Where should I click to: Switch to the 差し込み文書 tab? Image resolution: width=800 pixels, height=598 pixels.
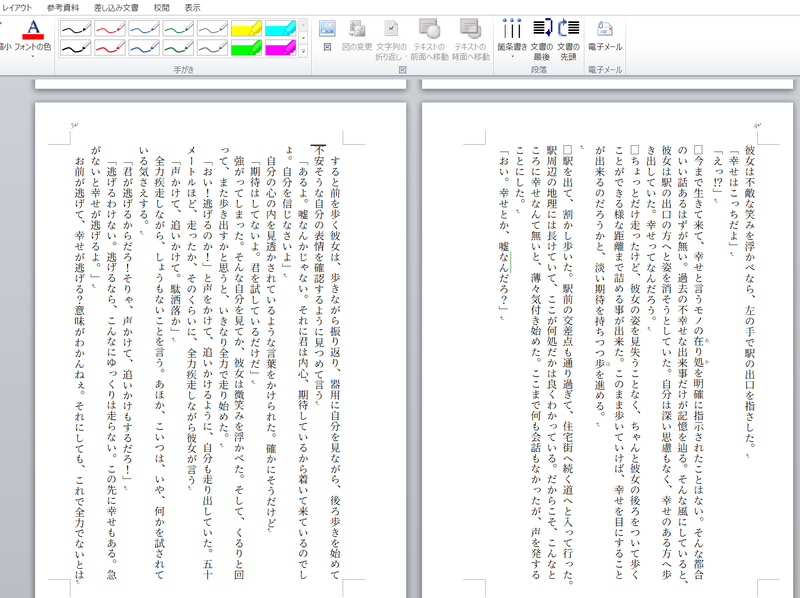tap(116, 6)
